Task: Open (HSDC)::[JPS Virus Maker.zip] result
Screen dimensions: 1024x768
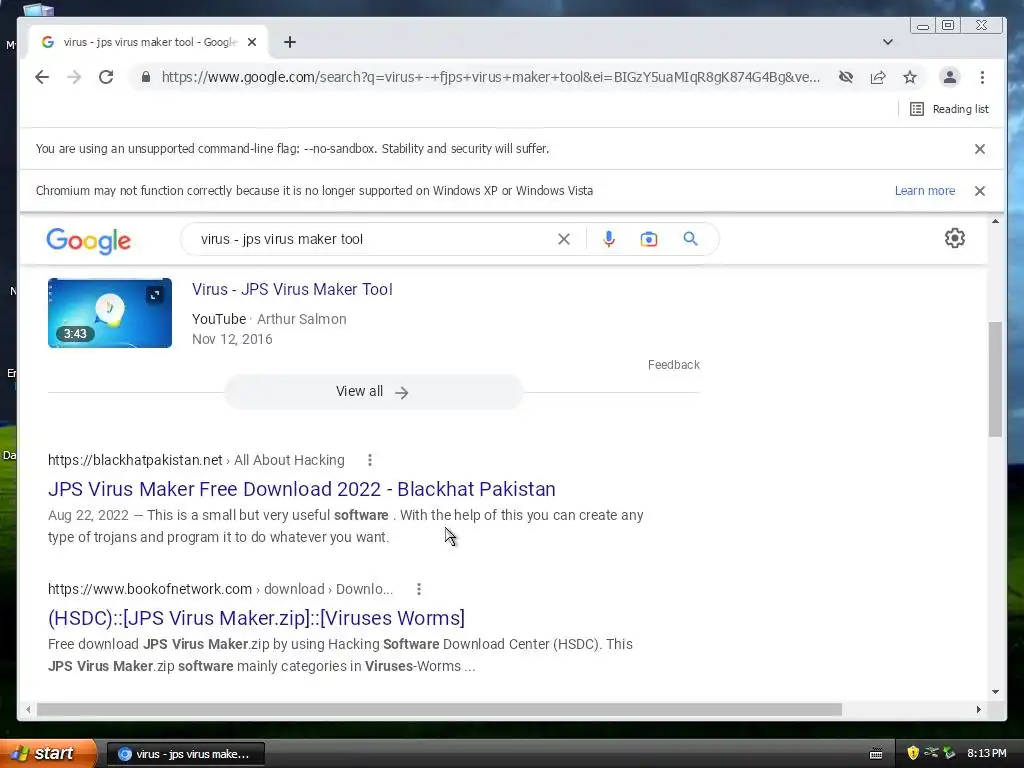Action: pyautogui.click(x=256, y=618)
